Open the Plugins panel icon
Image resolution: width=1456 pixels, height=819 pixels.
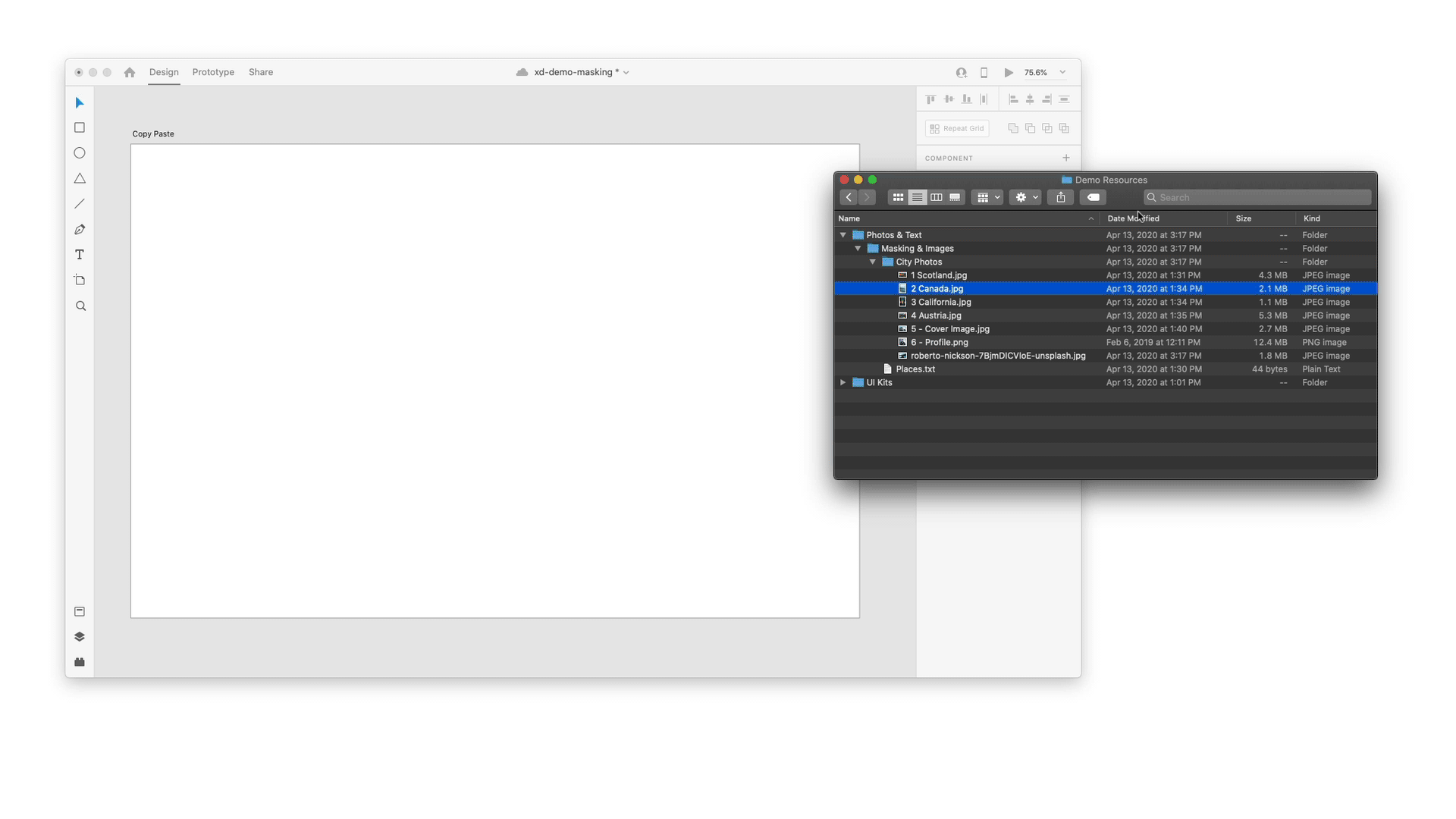pos(80,662)
